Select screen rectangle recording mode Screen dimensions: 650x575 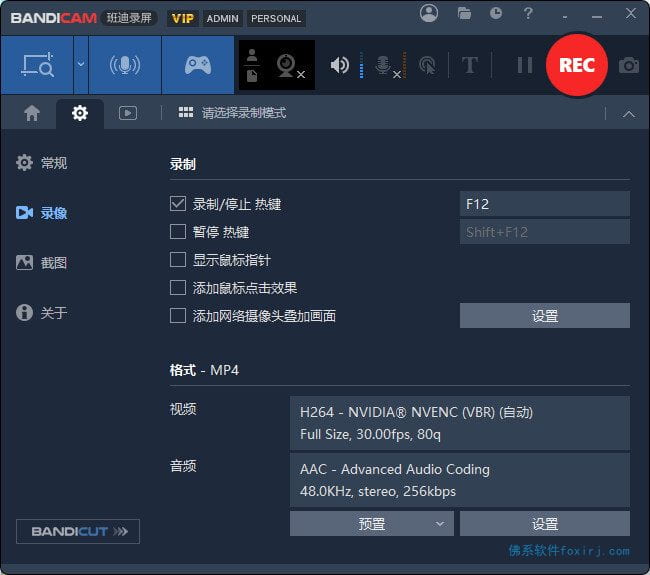coord(37,65)
